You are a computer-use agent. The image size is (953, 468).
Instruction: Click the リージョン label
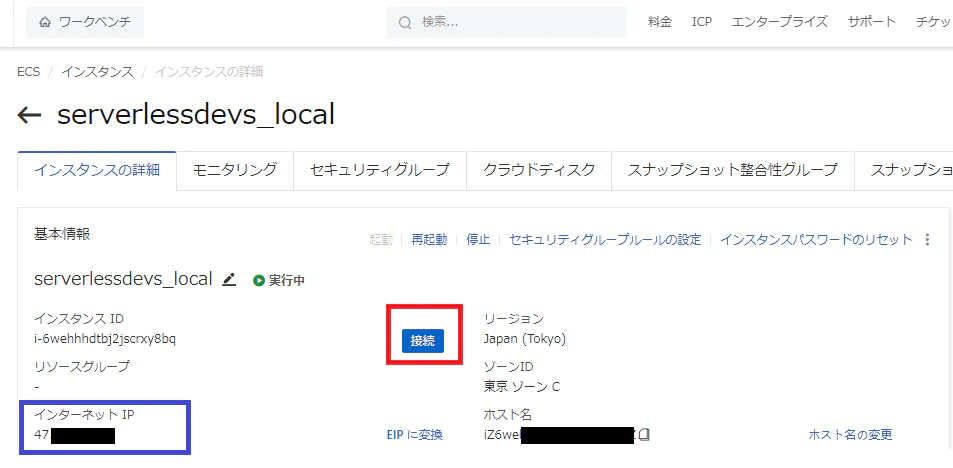513,318
